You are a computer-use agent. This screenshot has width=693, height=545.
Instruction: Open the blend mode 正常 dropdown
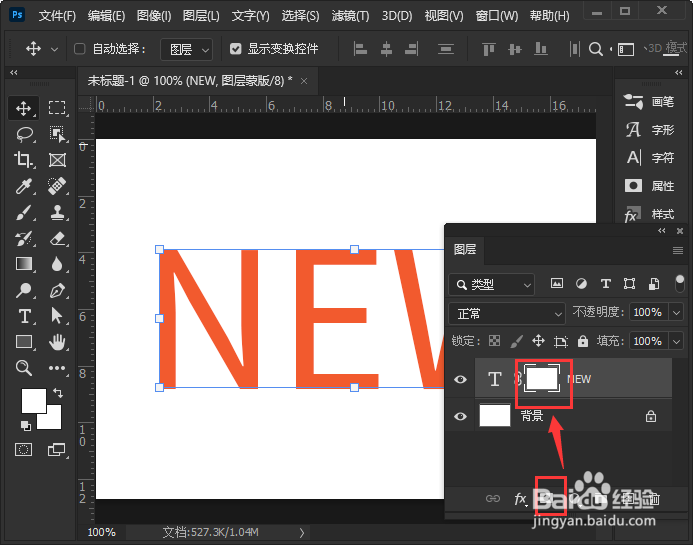(507, 314)
